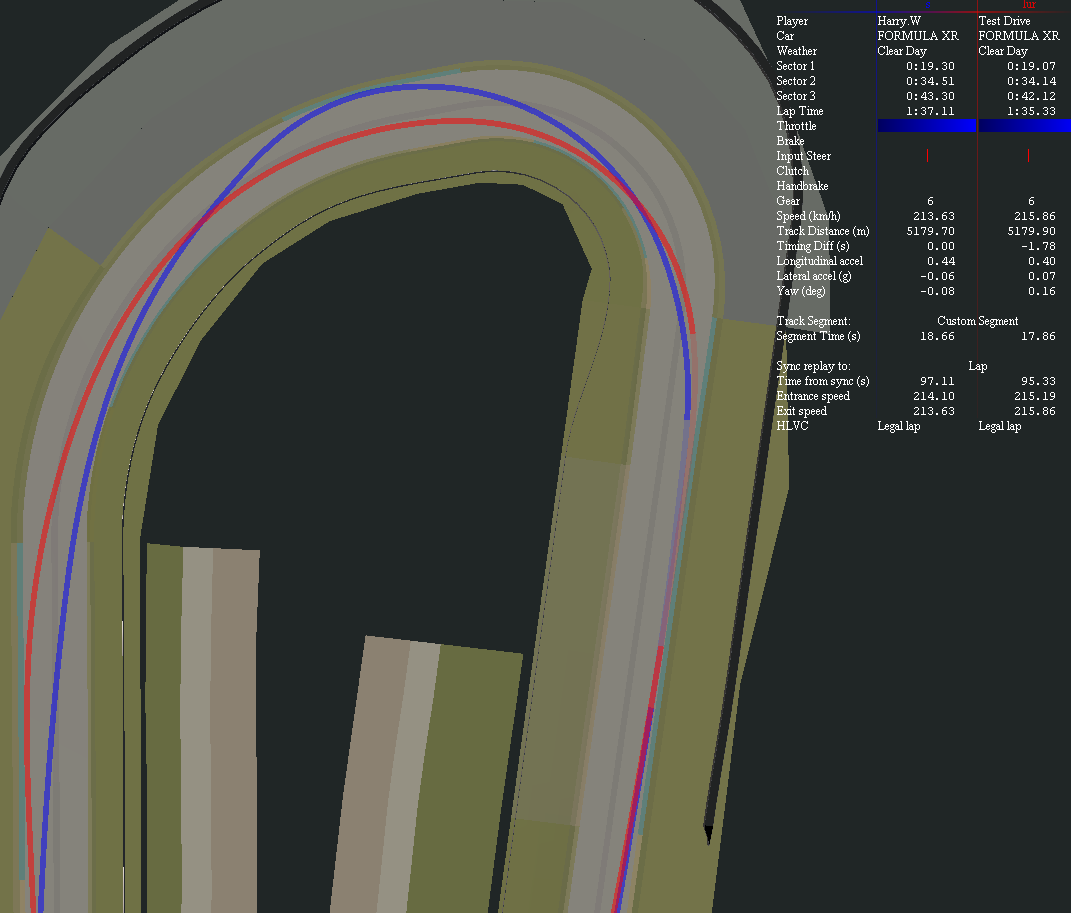Click Harry.W's blue throttle bar
The width and height of the screenshot is (1071, 913).
[927, 126]
